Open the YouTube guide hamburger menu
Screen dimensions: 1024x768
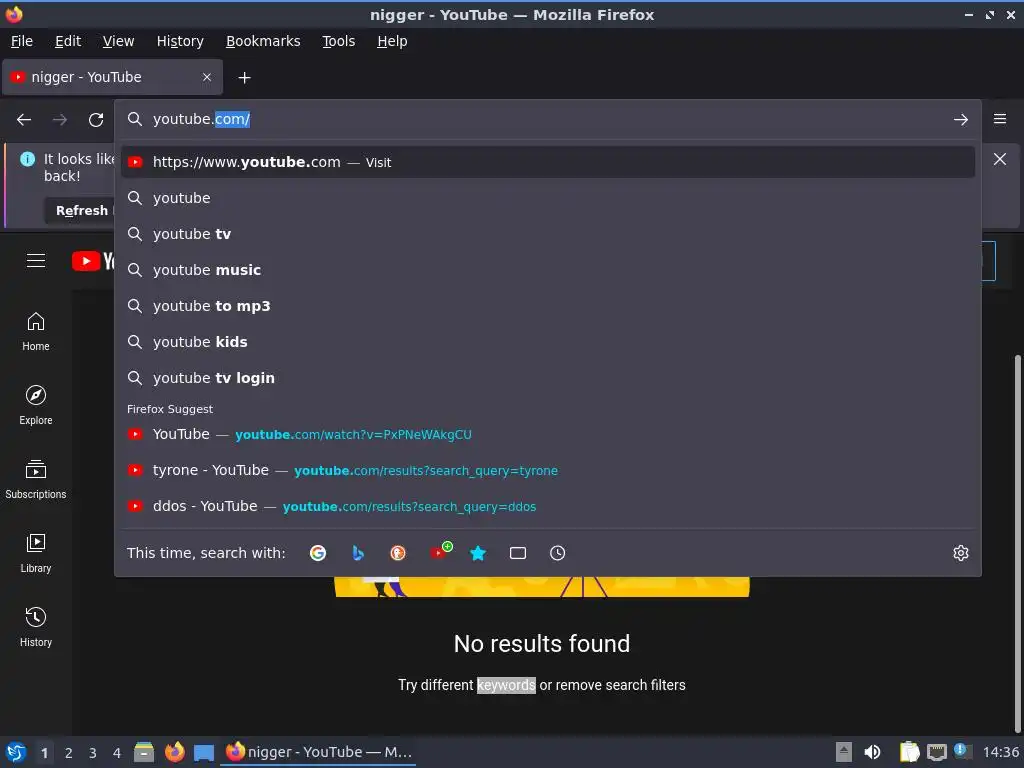36,261
